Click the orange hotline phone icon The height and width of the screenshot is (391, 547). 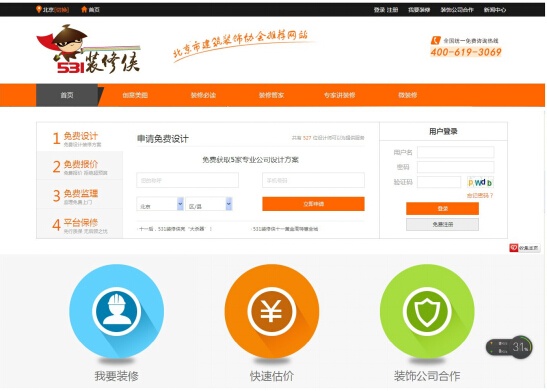[435, 40]
